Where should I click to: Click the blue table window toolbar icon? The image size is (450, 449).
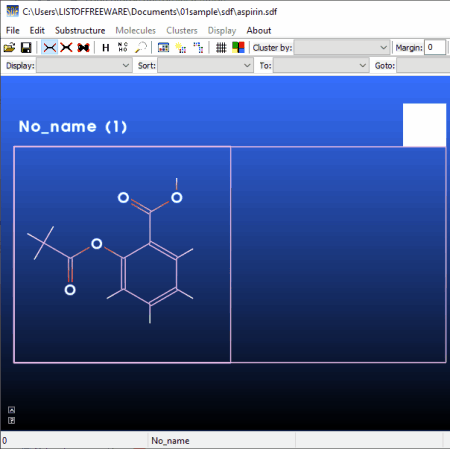coord(163,48)
